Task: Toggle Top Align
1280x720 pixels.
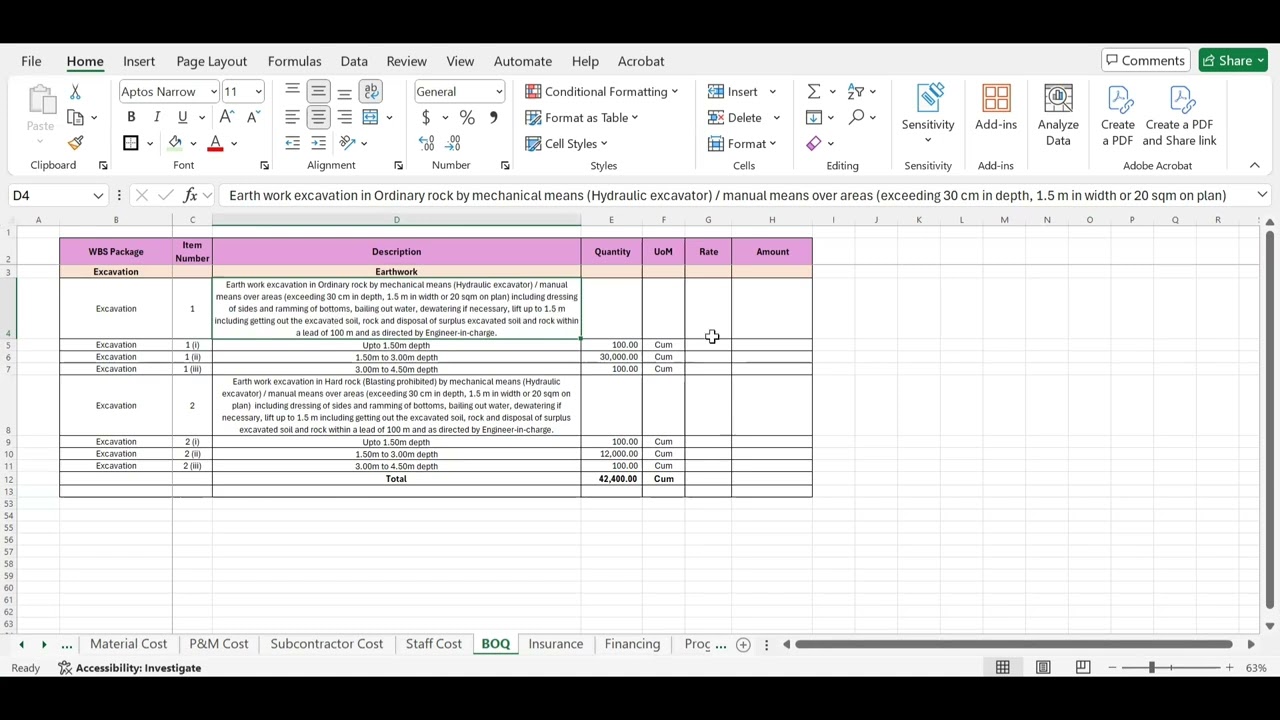Action: click(292, 91)
